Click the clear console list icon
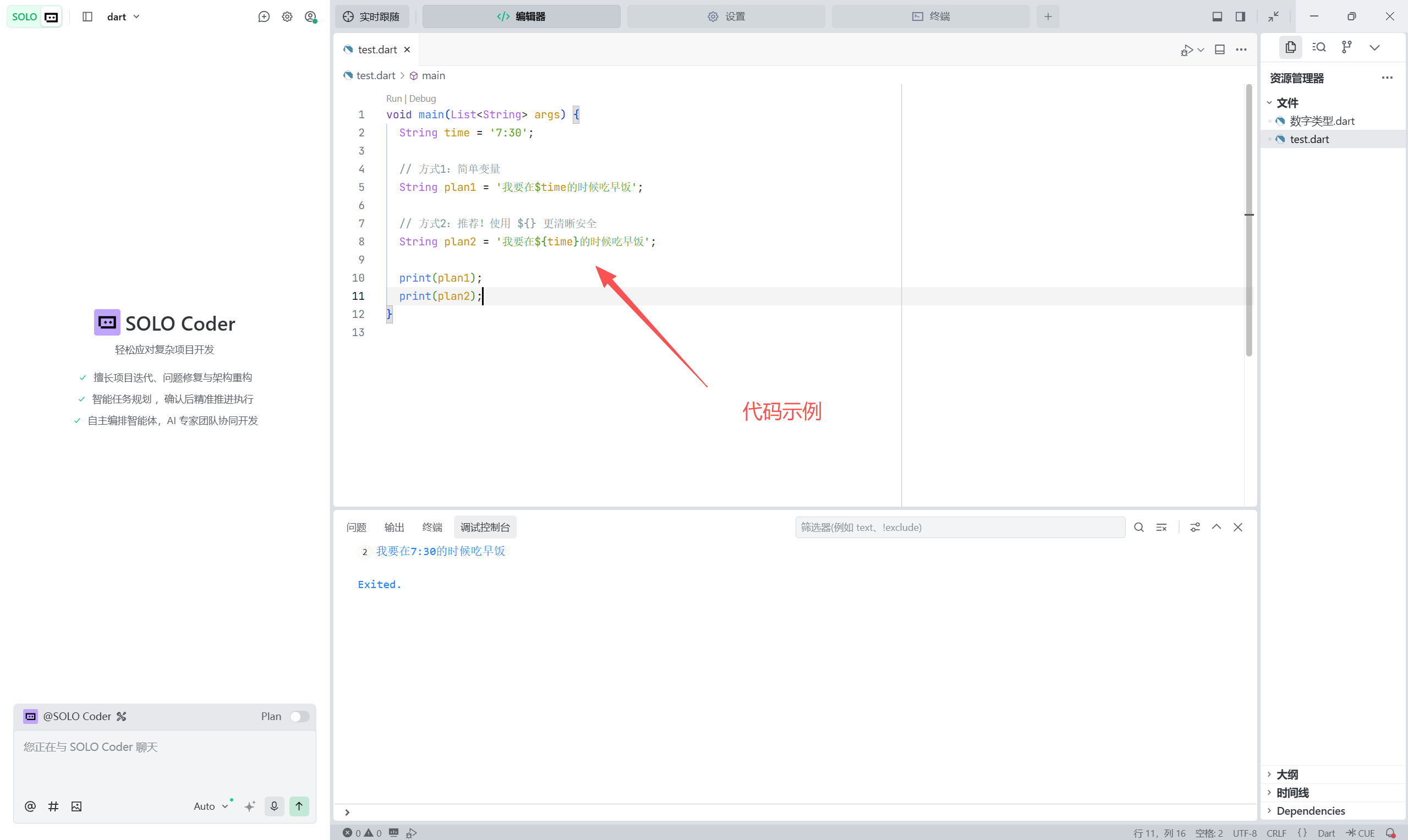1408x840 pixels. click(x=1161, y=527)
